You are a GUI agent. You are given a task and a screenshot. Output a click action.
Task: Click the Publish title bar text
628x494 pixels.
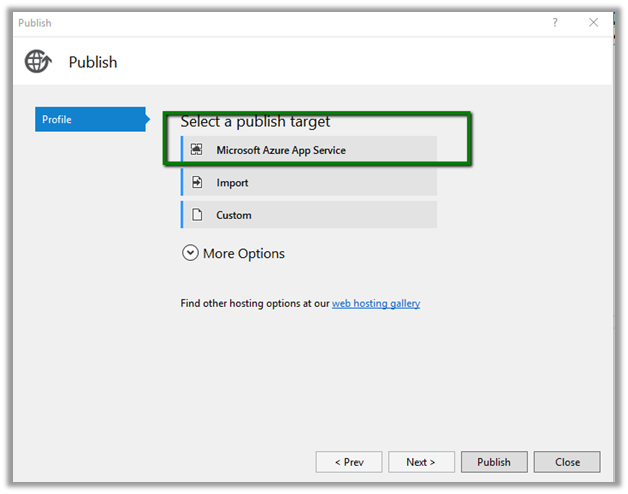tap(35, 23)
